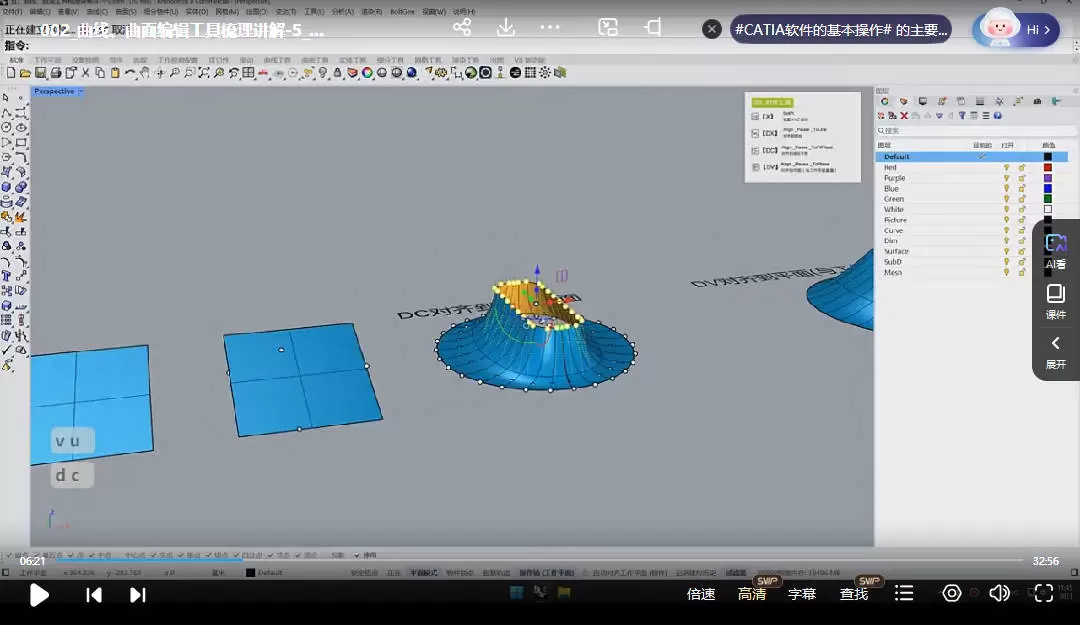Toggle visibility bulb of Mesh layer
Viewport: 1080px width, 625px height.
(1006, 272)
